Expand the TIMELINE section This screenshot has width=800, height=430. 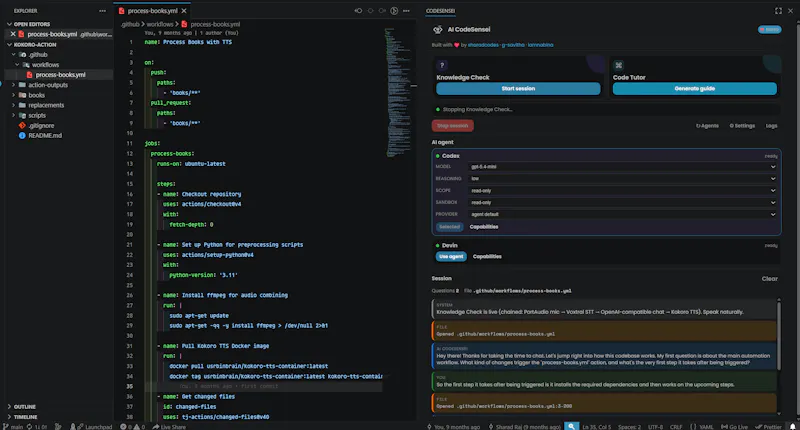click(x=25, y=417)
